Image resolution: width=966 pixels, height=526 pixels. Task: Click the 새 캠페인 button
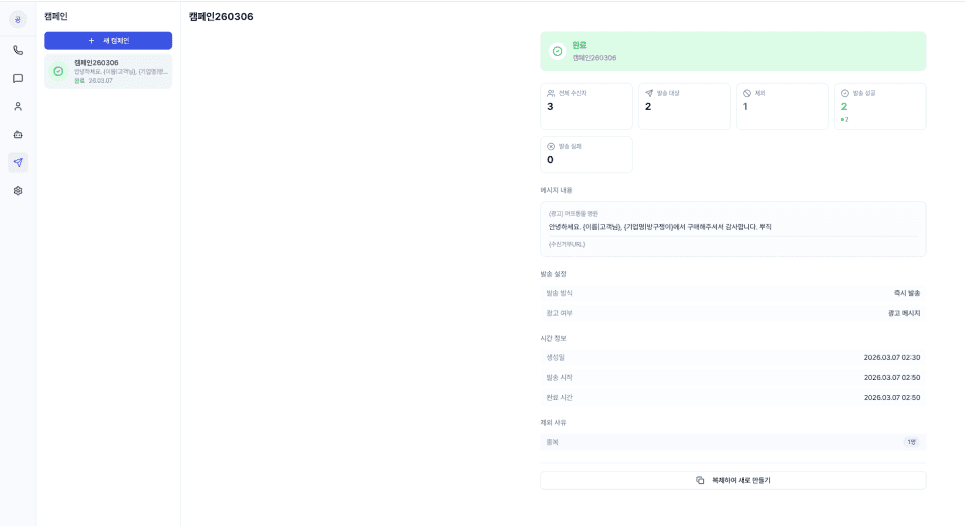click(108, 41)
